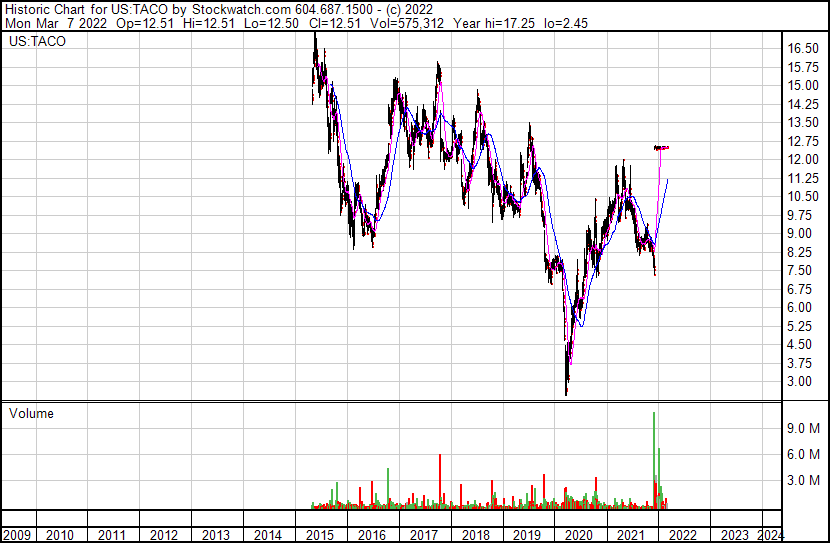This screenshot has width=830, height=543.
Task: Click the Year hi=17.25 header value
Action: 494,23
